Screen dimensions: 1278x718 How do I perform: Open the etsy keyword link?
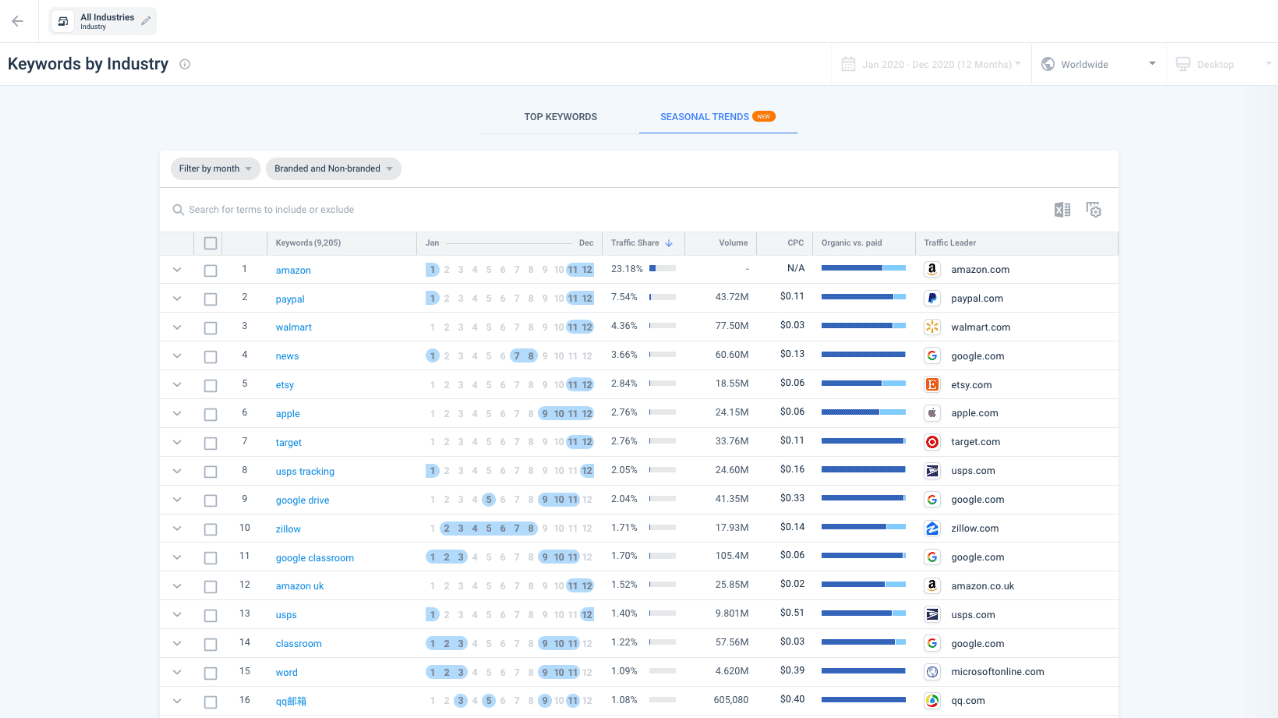coord(284,385)
